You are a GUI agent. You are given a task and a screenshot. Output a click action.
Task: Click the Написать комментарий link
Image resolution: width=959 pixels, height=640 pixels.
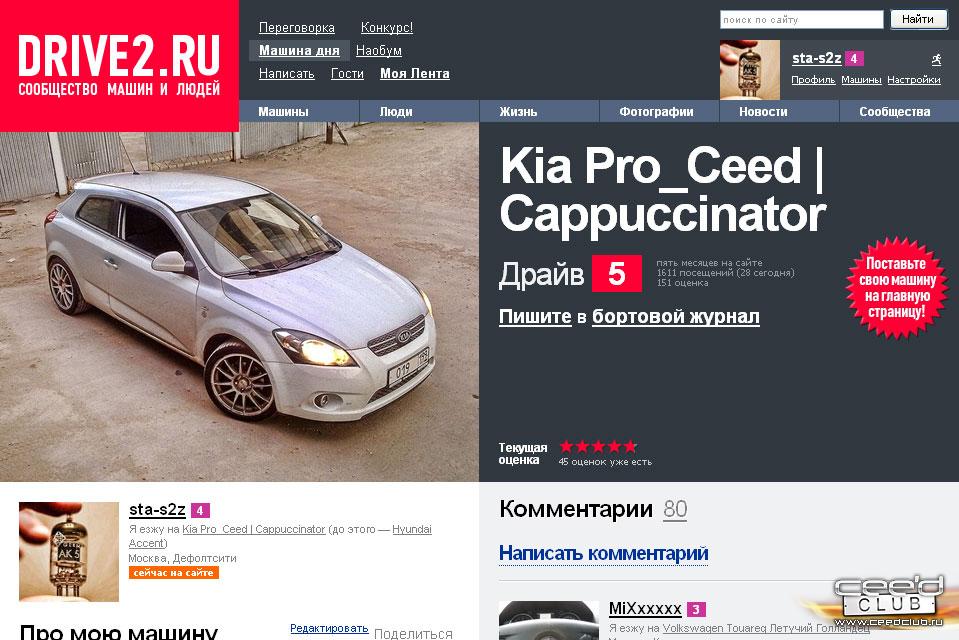604,553
